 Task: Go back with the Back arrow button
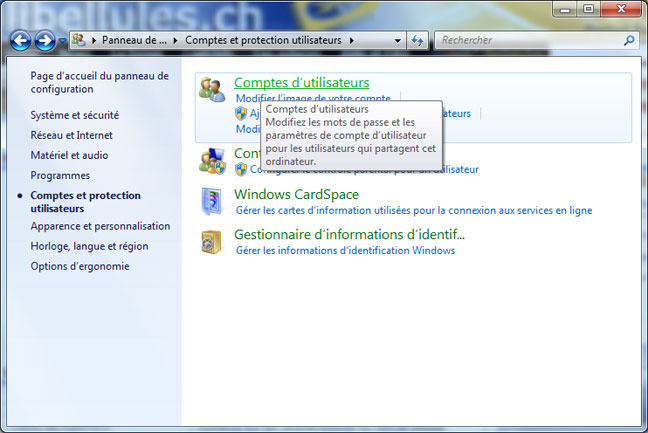(x=20, y=41)
